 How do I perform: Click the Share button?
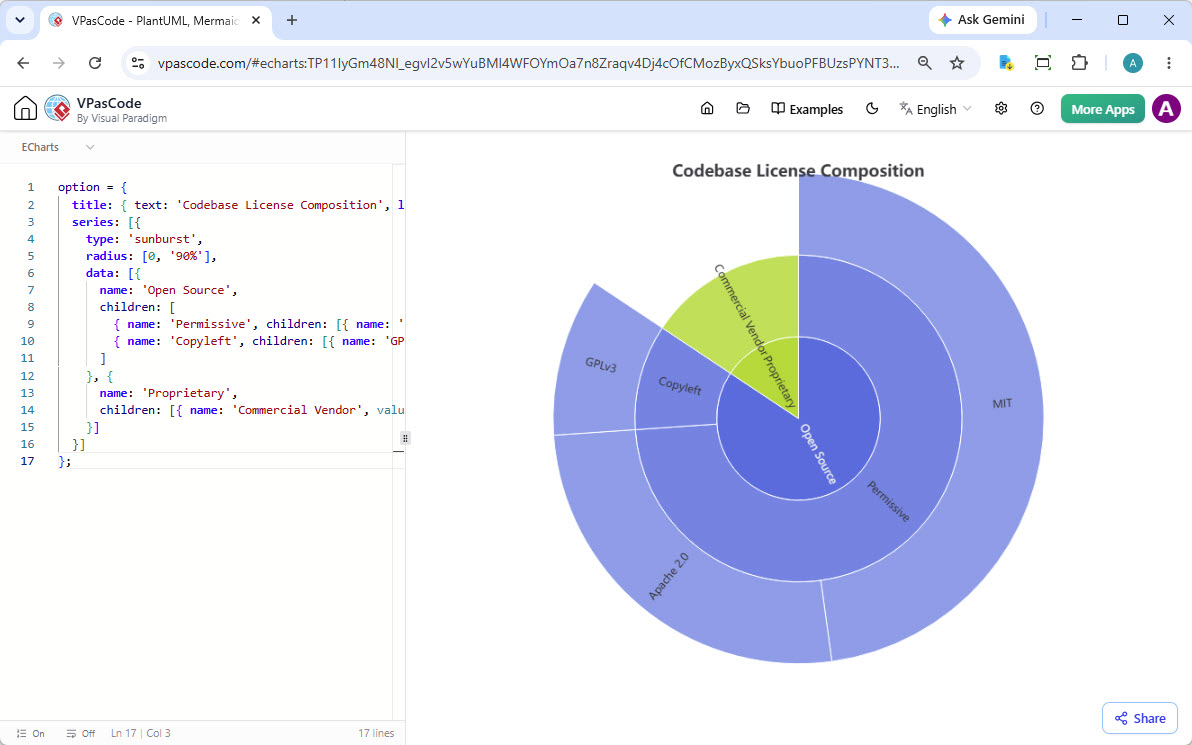1140,718
